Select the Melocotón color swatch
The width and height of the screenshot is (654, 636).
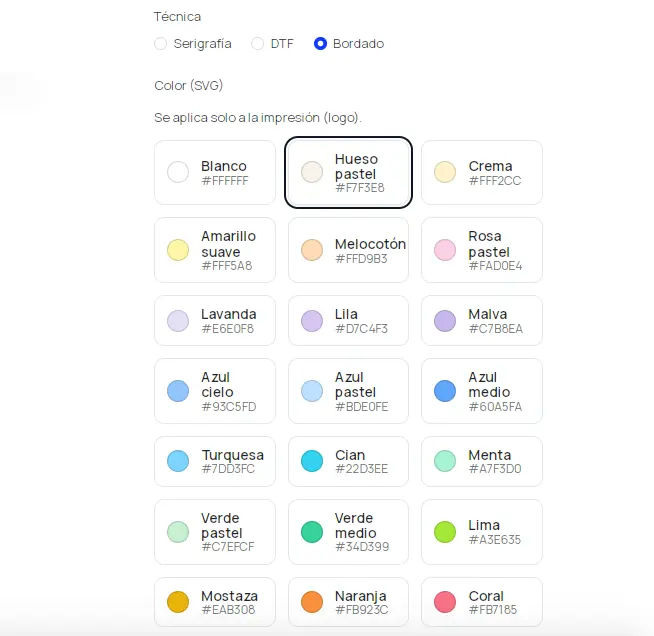pyautogui.click(x=348, y=251)
